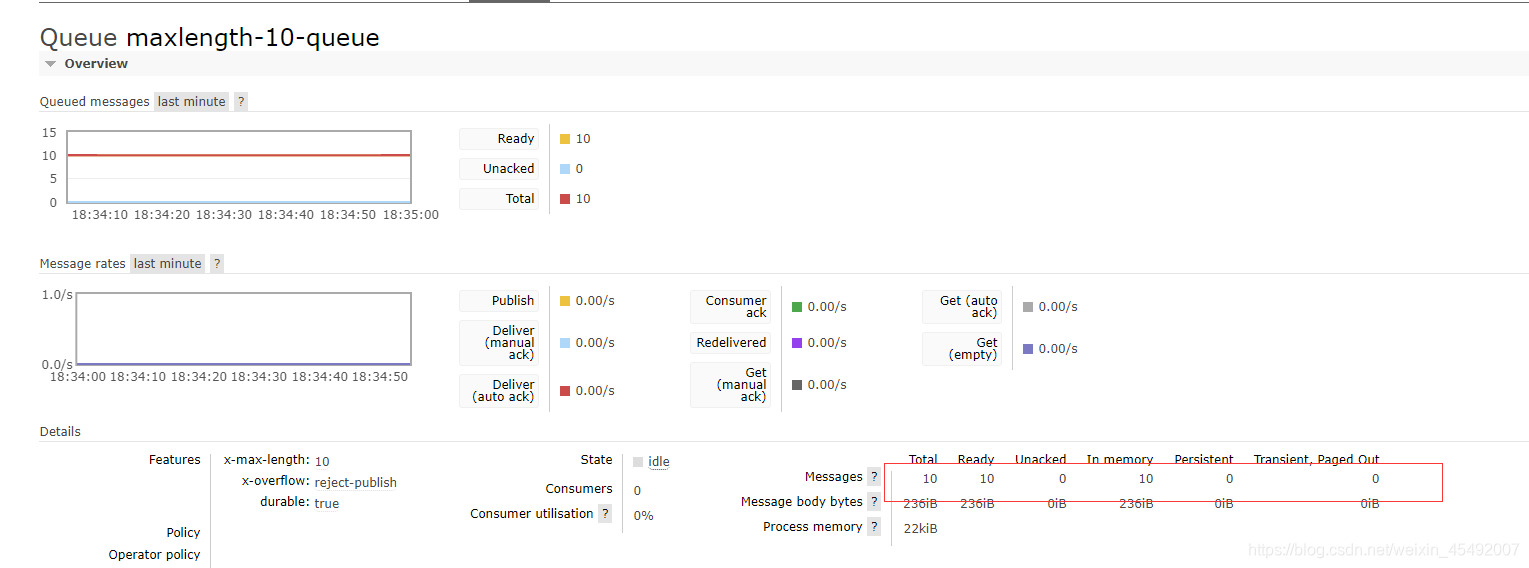
Task: Click the Consumer utilisation 0% value
Action: [643, 516]
